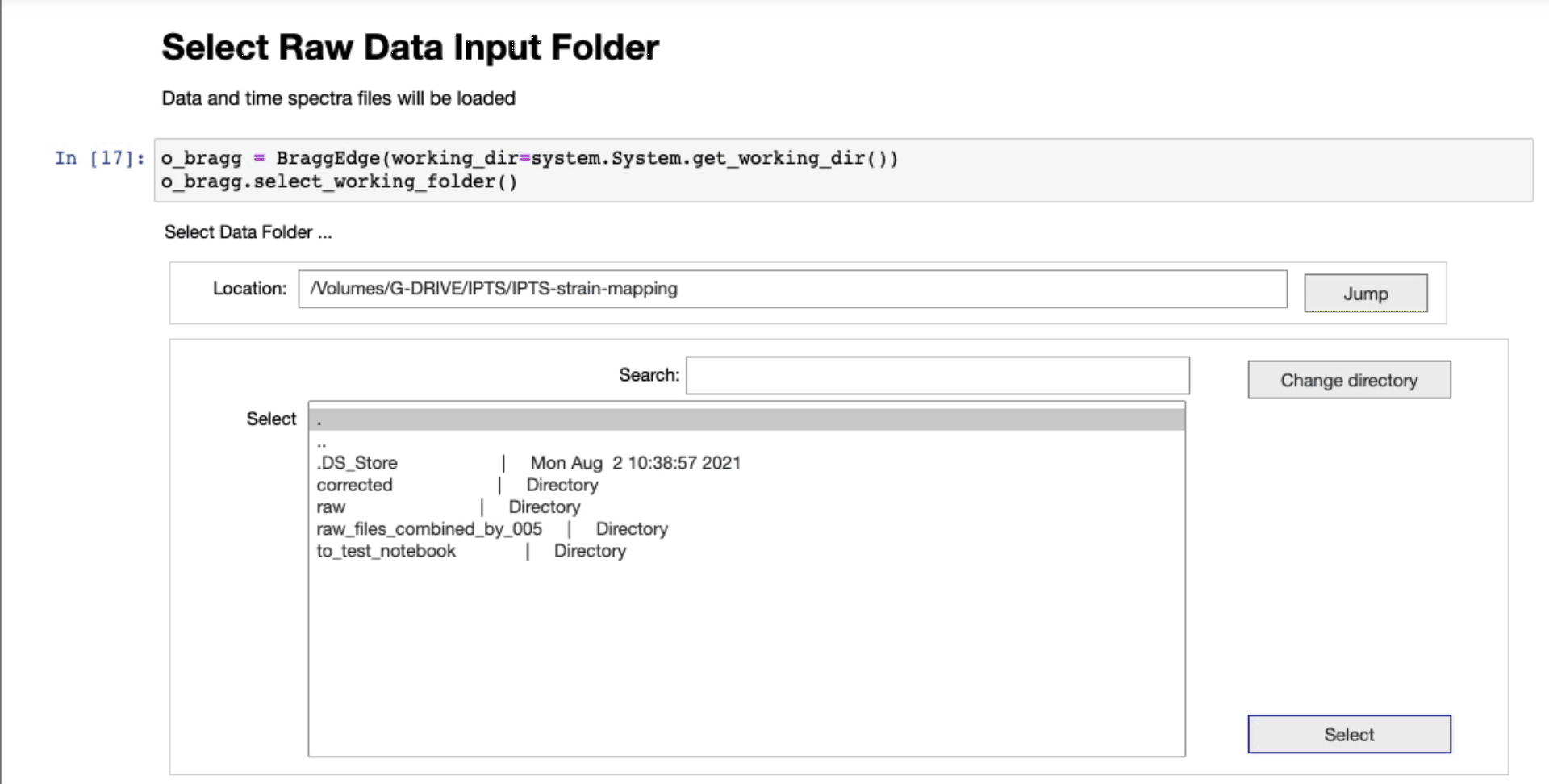Click the select_working_folder() code line
This screenshot has width=1549, height=784.
coord(339,181)
